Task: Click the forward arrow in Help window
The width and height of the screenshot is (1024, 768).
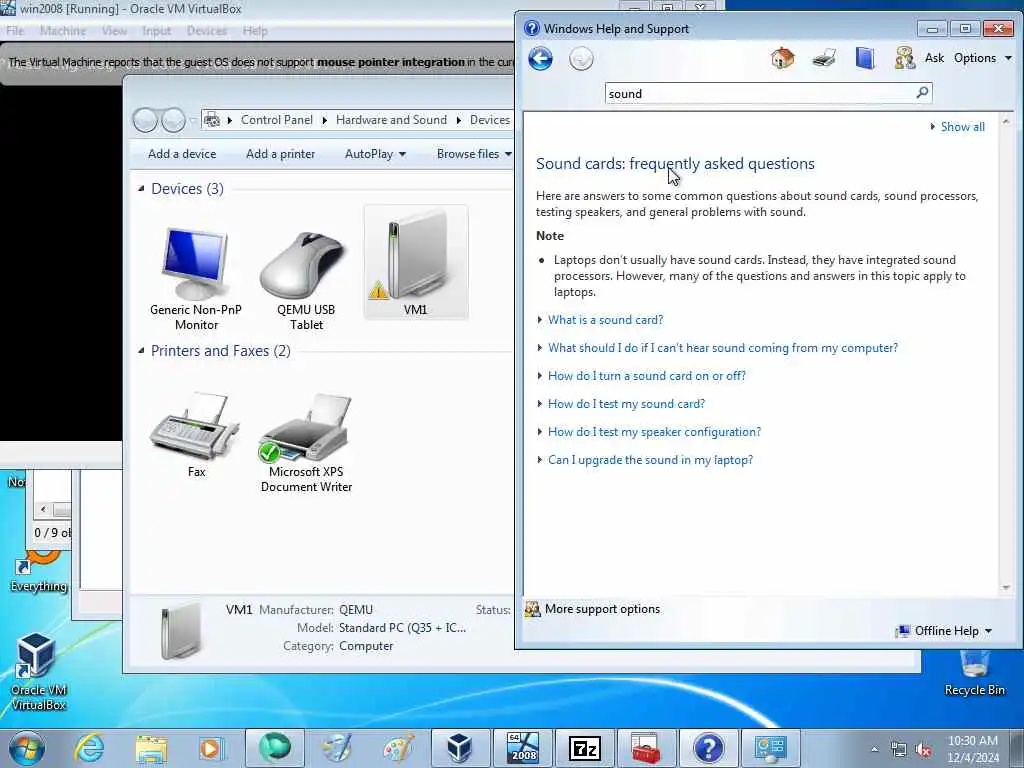Action: pyautogui.click(x=581, y=59)
